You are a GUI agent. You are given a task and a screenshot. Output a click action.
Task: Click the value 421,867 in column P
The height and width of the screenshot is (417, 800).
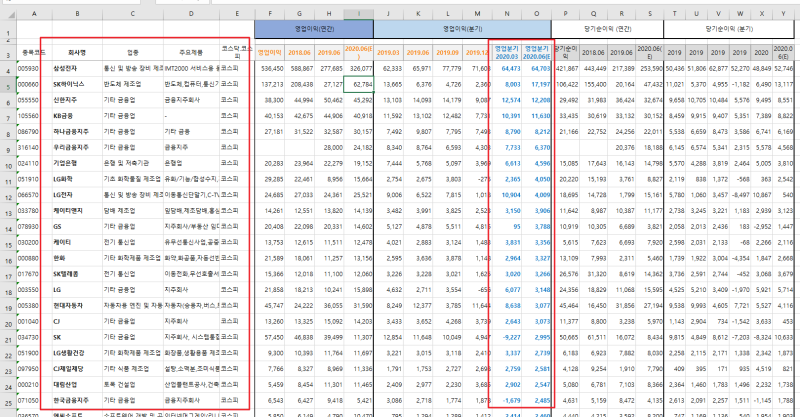point(567,68)
